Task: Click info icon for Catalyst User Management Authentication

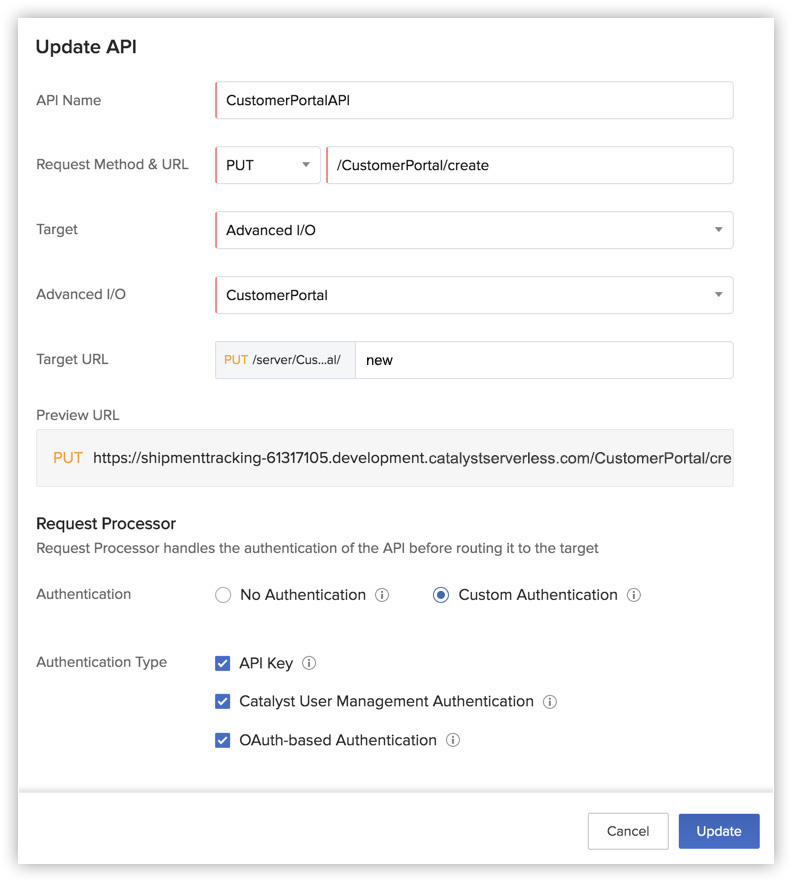Action: click(x=549, y=702)
